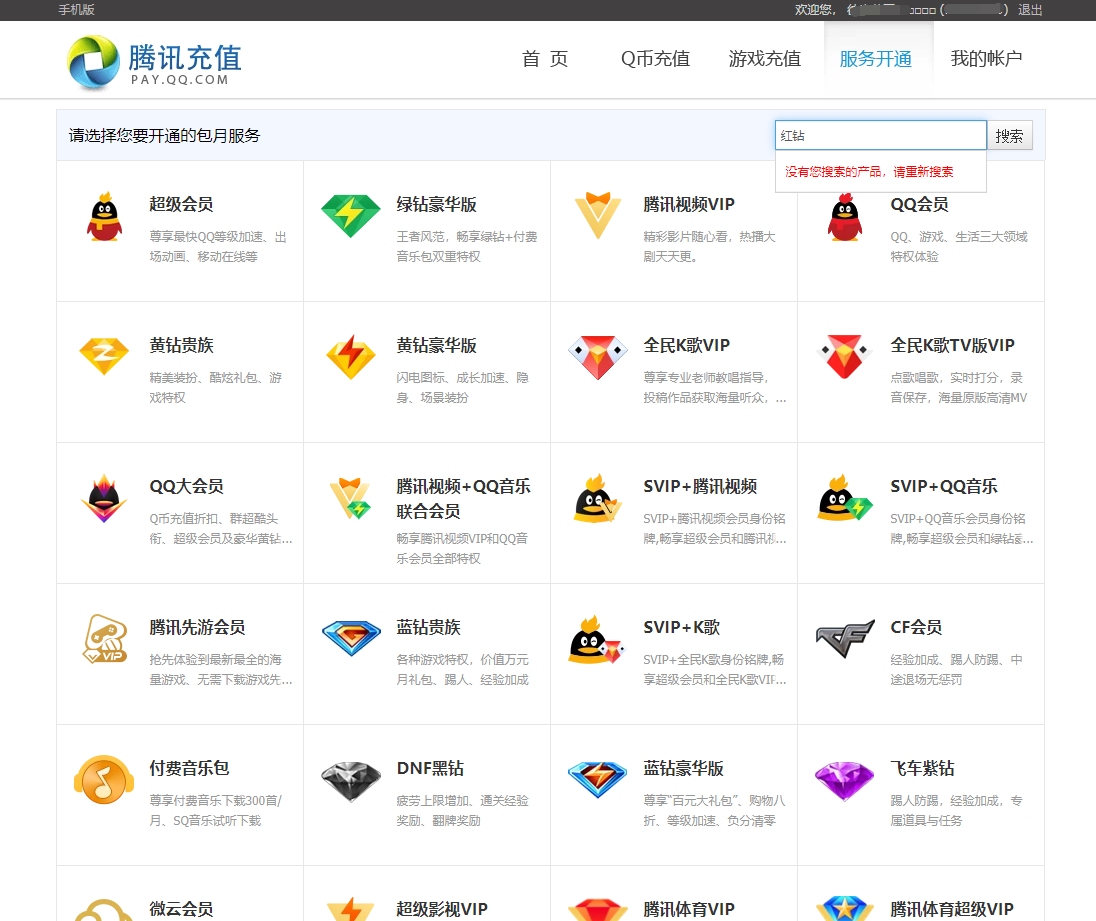Image resolution: width=1096 pixels, height=921 pixels.
Task: Click the 腾讯视频VIP title
Action: (688, 204)
